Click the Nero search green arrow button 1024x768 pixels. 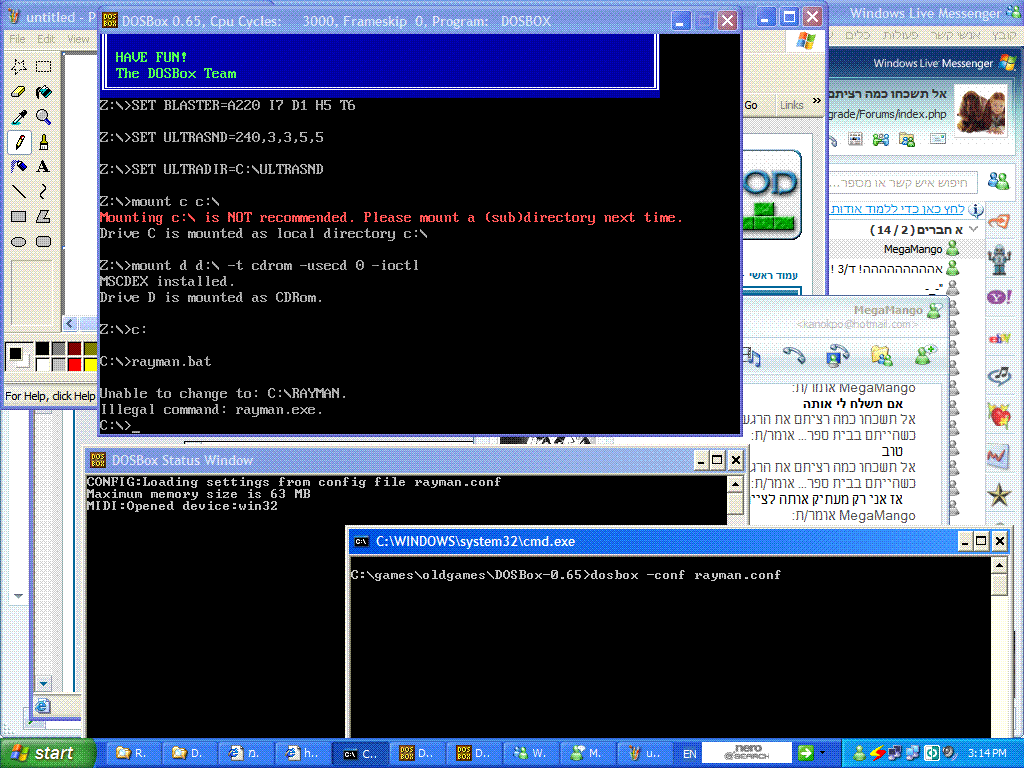click(805, 753)
